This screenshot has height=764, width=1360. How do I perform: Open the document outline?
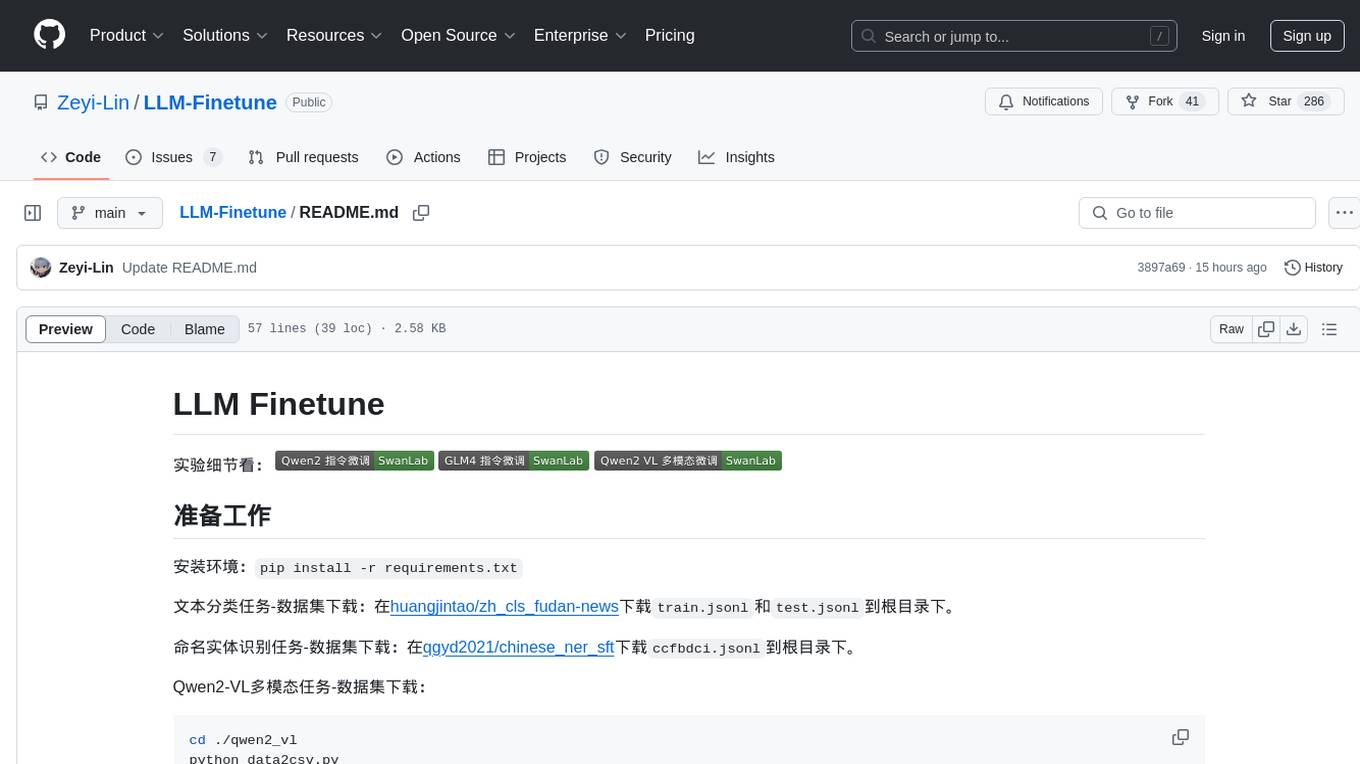tap(1329, 329)
